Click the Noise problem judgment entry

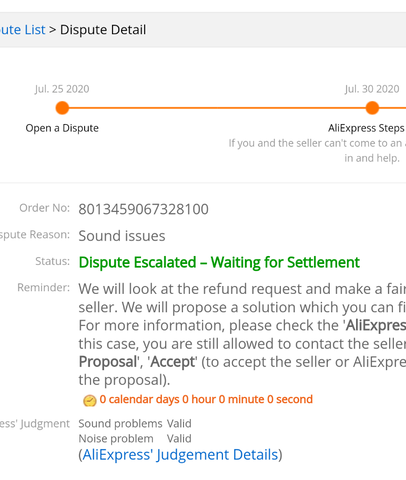click(116, 439)
